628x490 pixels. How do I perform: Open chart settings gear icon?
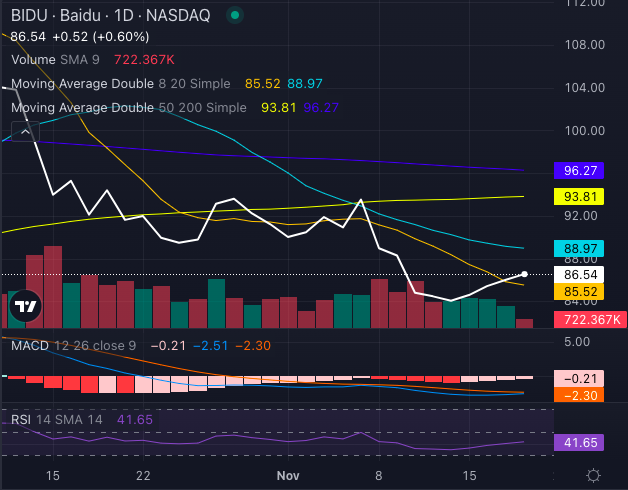pos(593,475)
